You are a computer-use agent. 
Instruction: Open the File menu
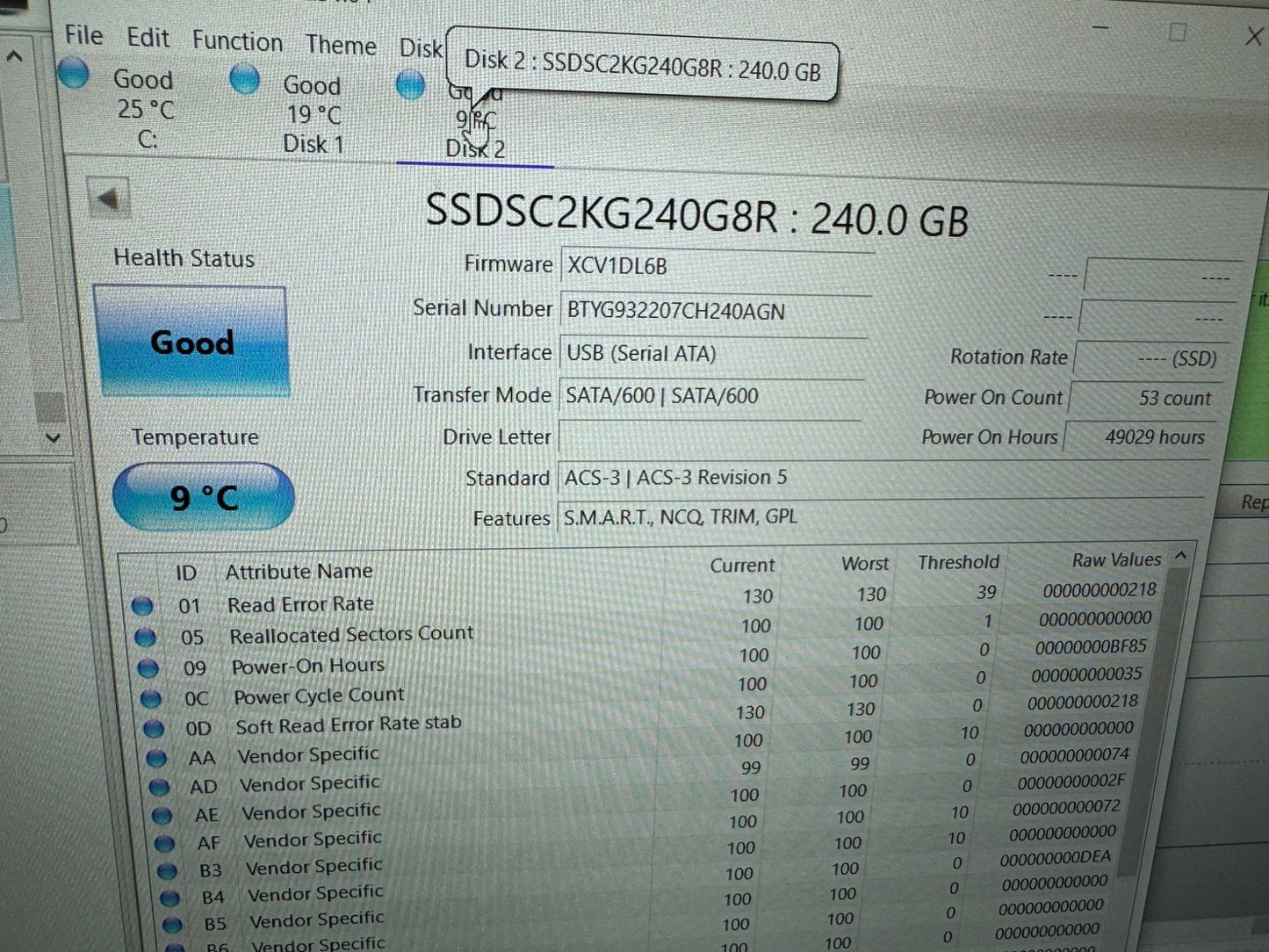point(83,35)
